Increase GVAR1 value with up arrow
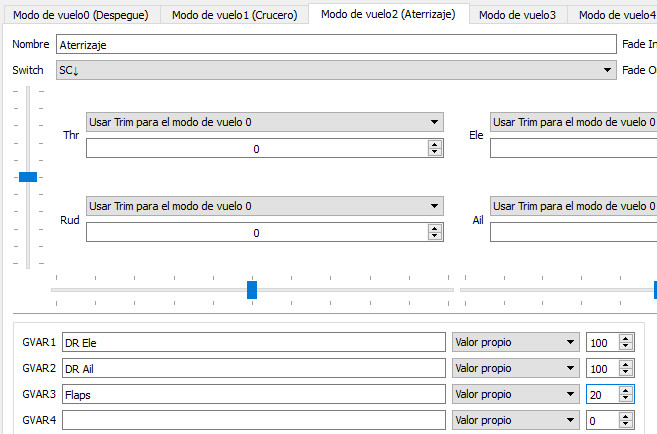Image resolution: width=657 pixels, height=434 pixels. (x=626, y=338)
